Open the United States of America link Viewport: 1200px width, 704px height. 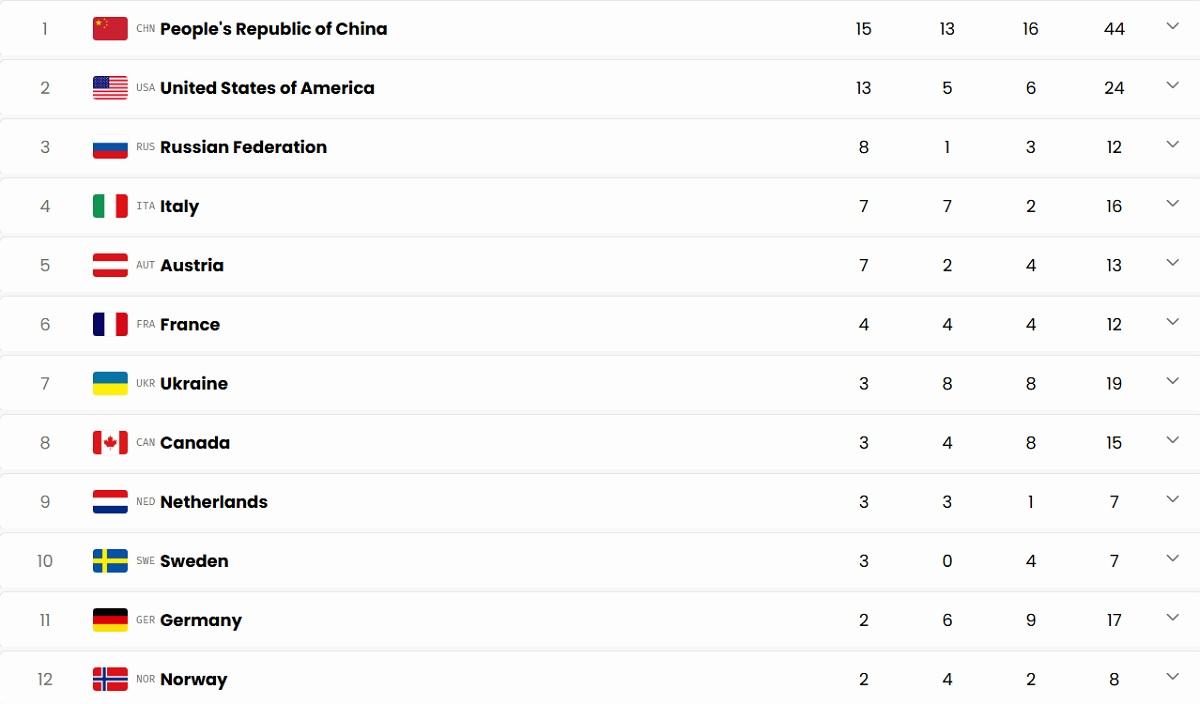(x=267, y=88)
